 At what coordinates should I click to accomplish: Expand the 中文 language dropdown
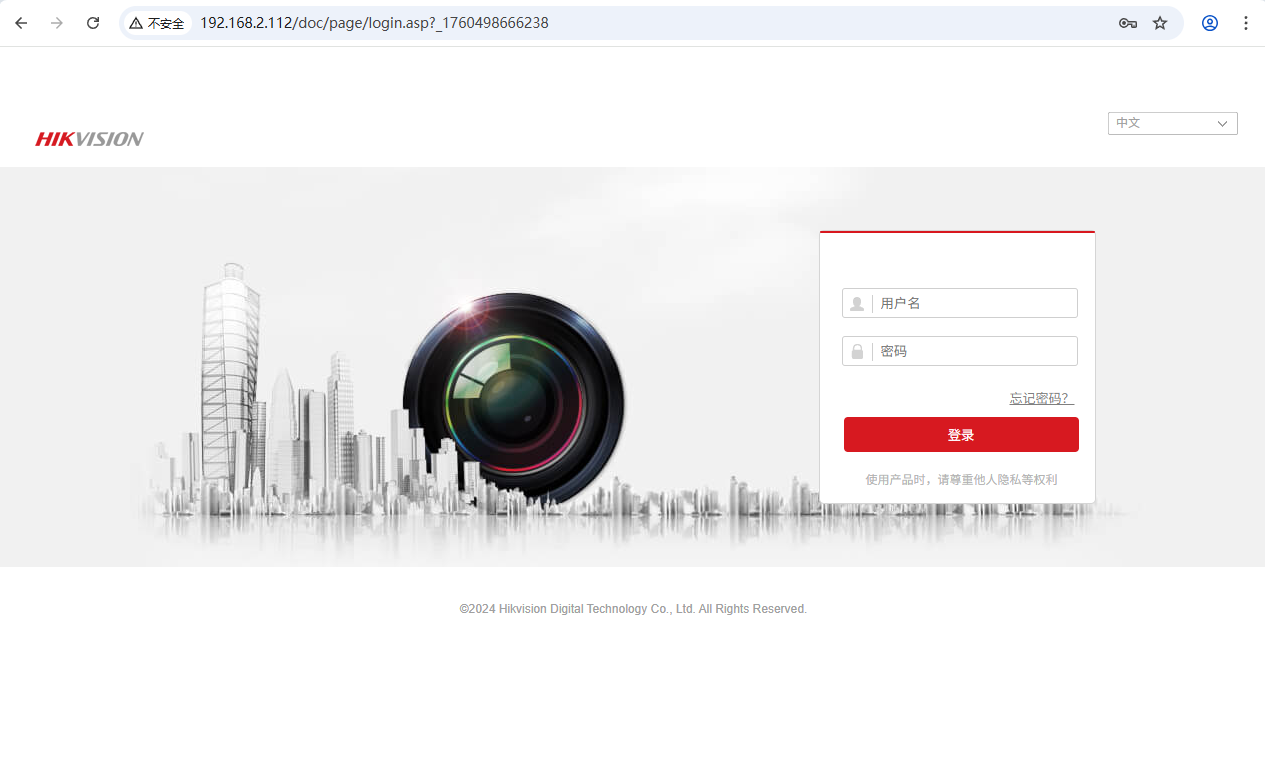(1172, 123)
